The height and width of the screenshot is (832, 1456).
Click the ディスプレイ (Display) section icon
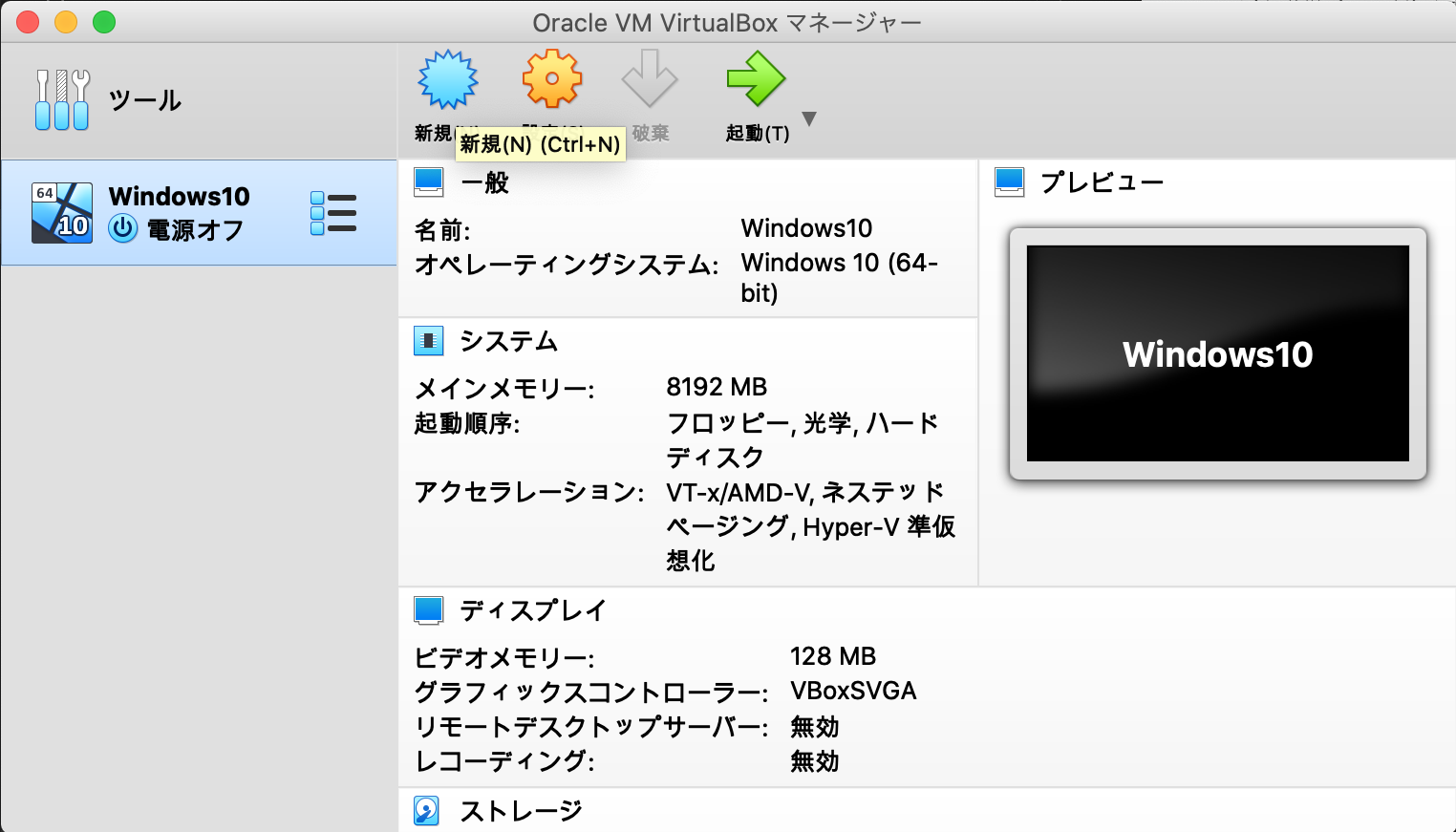click(429, 609)
